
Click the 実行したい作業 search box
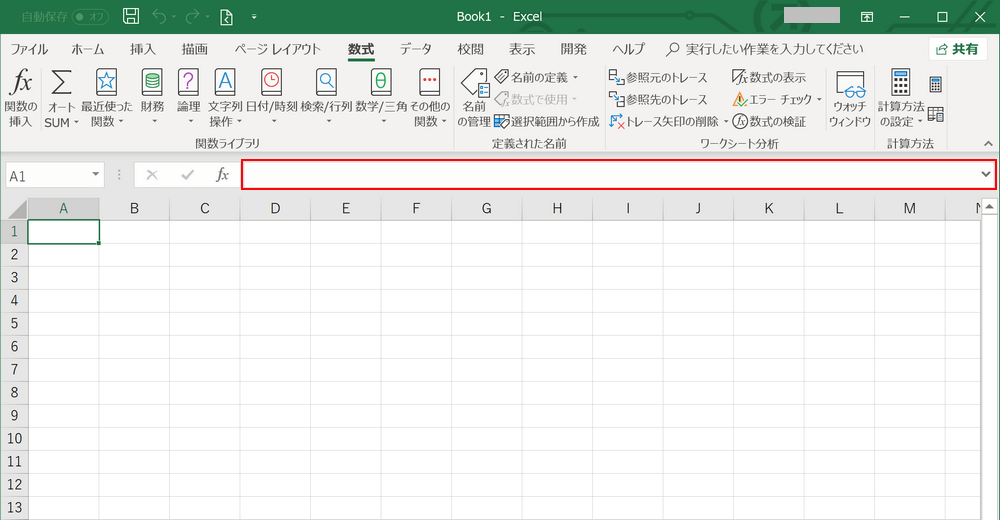(765, 49)
